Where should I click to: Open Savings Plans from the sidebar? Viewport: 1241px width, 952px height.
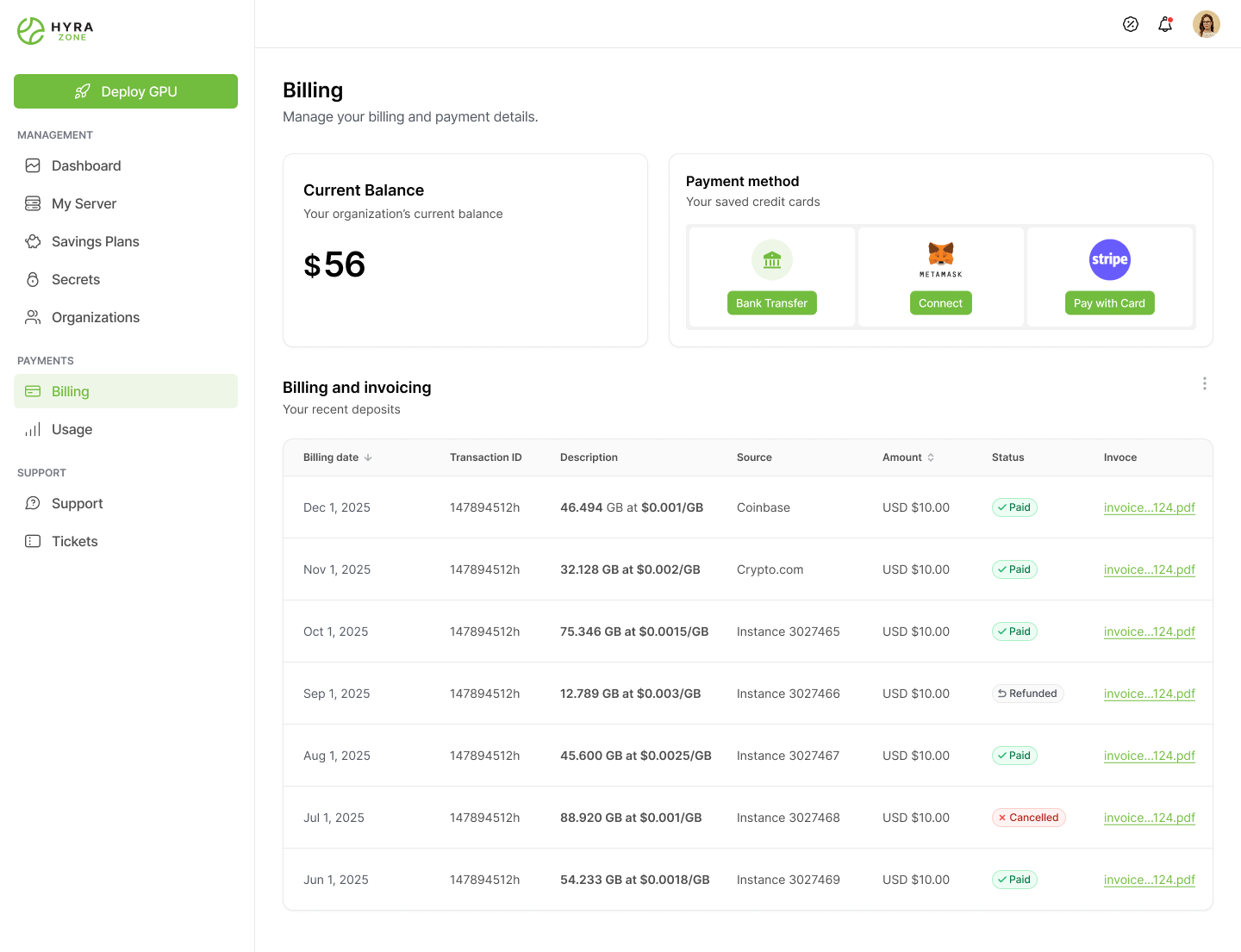(x=95, y=241)
